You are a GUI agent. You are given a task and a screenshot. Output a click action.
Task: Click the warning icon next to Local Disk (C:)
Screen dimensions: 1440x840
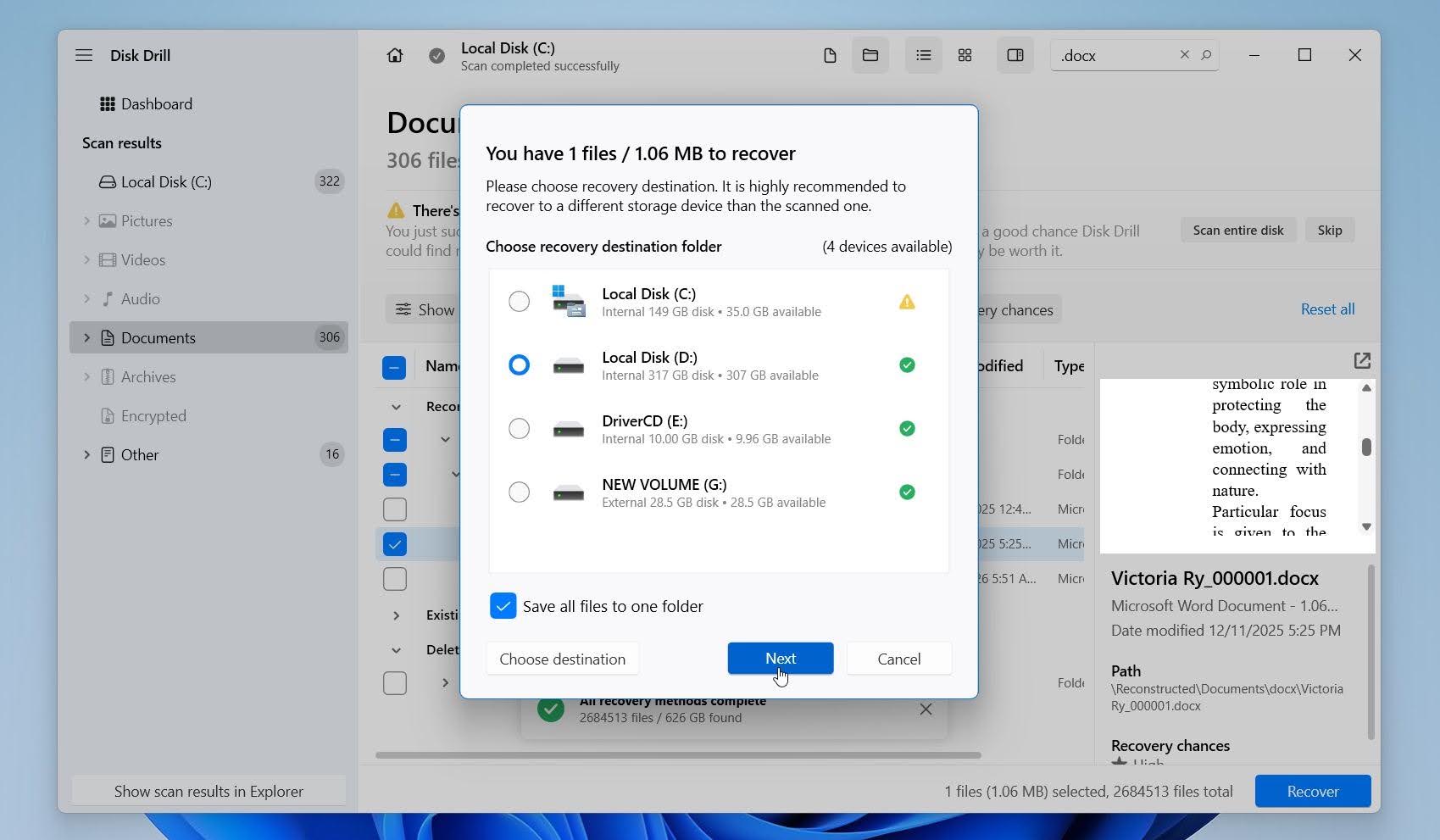pos(907,302)
